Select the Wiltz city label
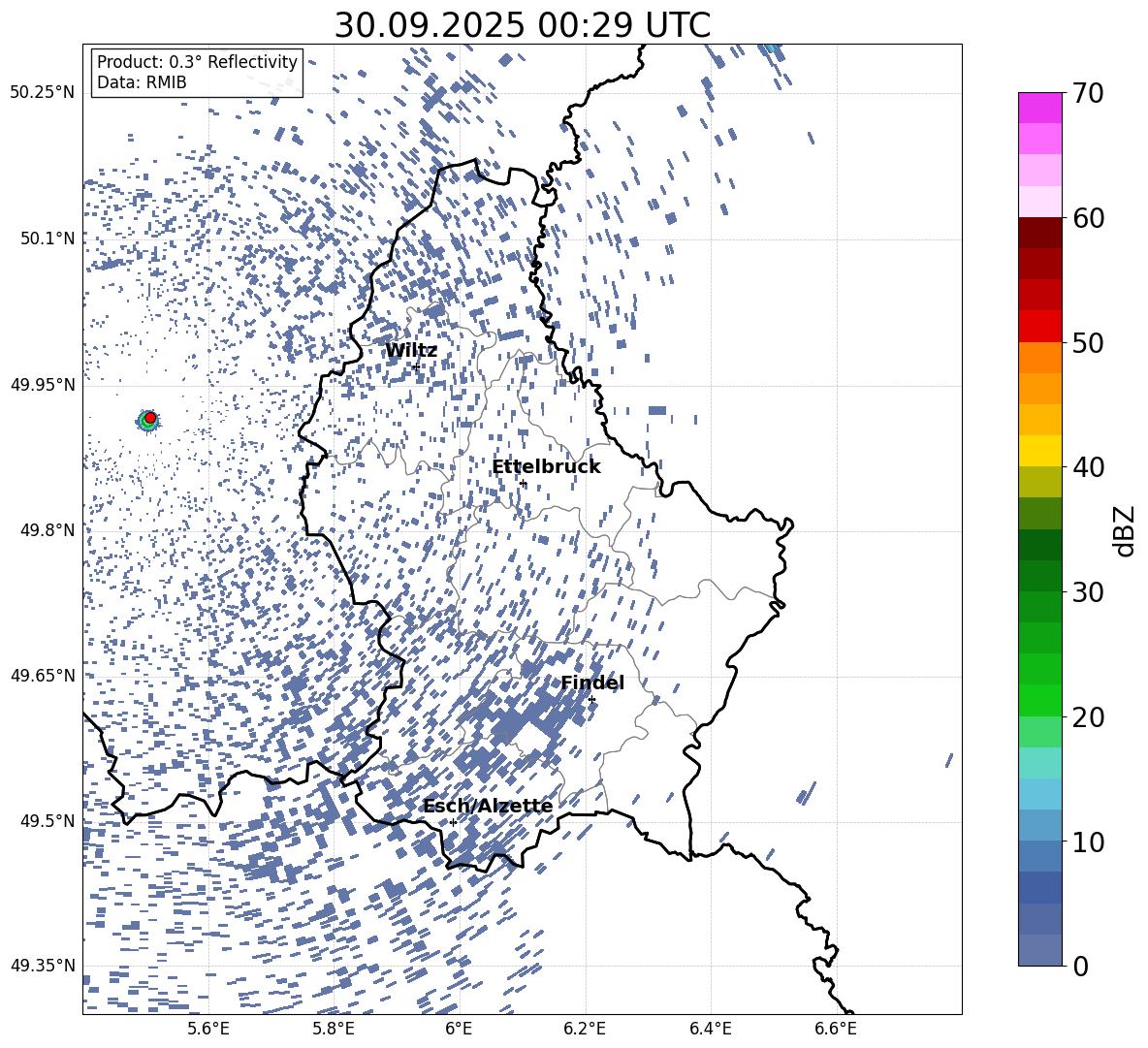This screenshot has width=1148, height=1048. [411, 351]
